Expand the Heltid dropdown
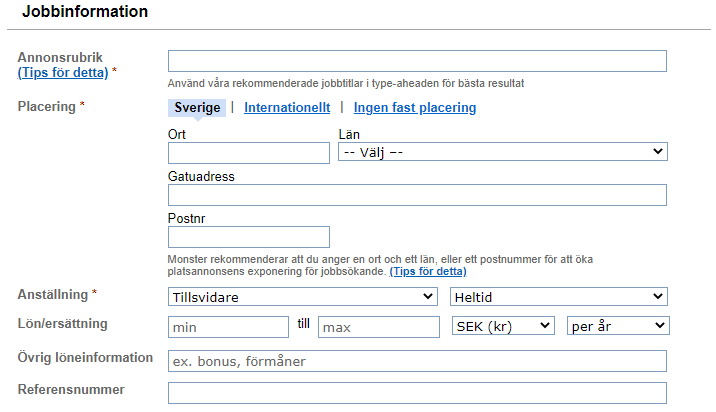Screen dimensions: 716x412 click(x=559, y=297)
